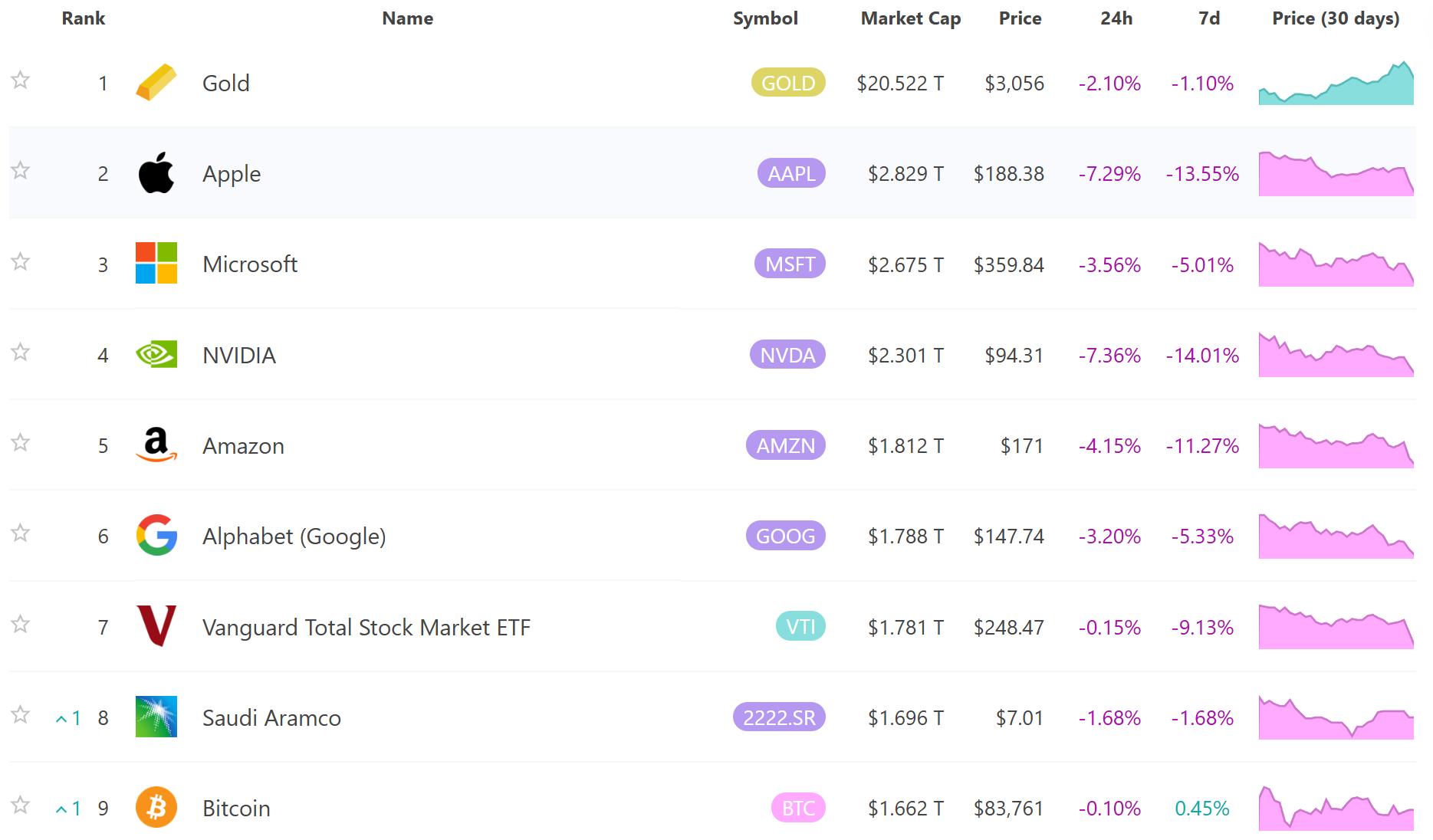Click the MSFT symbol badge

point(790,264)
